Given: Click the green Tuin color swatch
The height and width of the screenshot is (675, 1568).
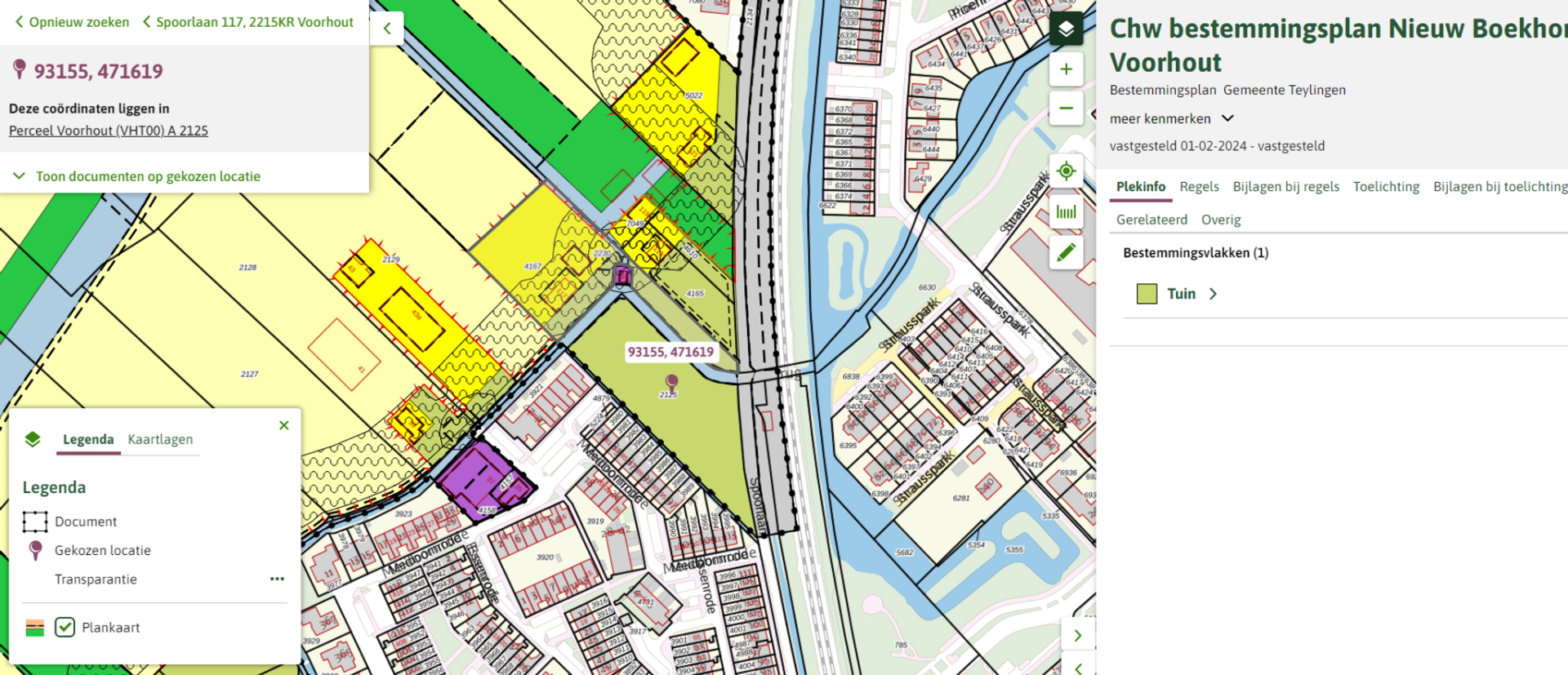Looking at the screenshot, I should click(1147, 294).
